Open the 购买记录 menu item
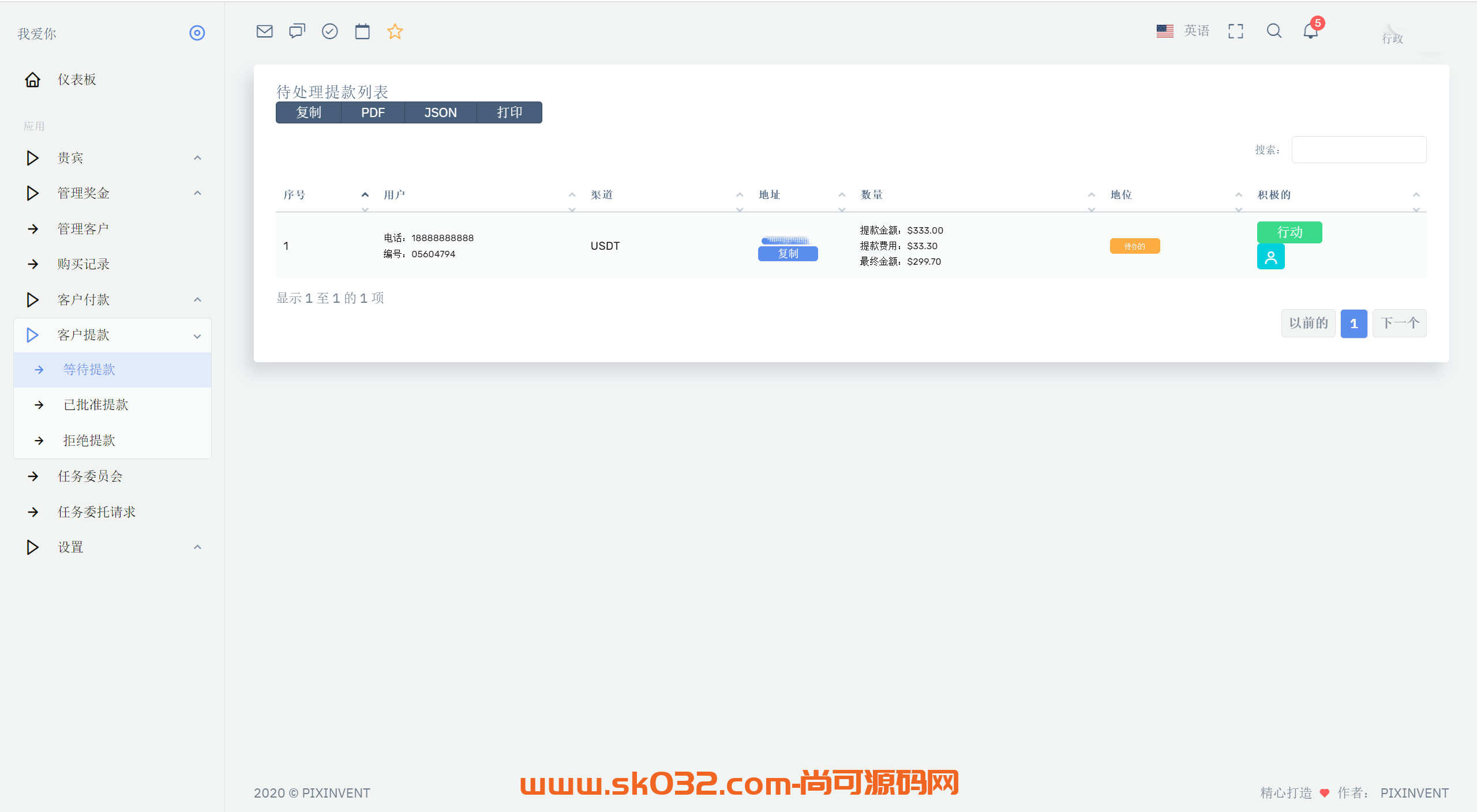This screenshot has height=812, width=1477. coord(113,264)
